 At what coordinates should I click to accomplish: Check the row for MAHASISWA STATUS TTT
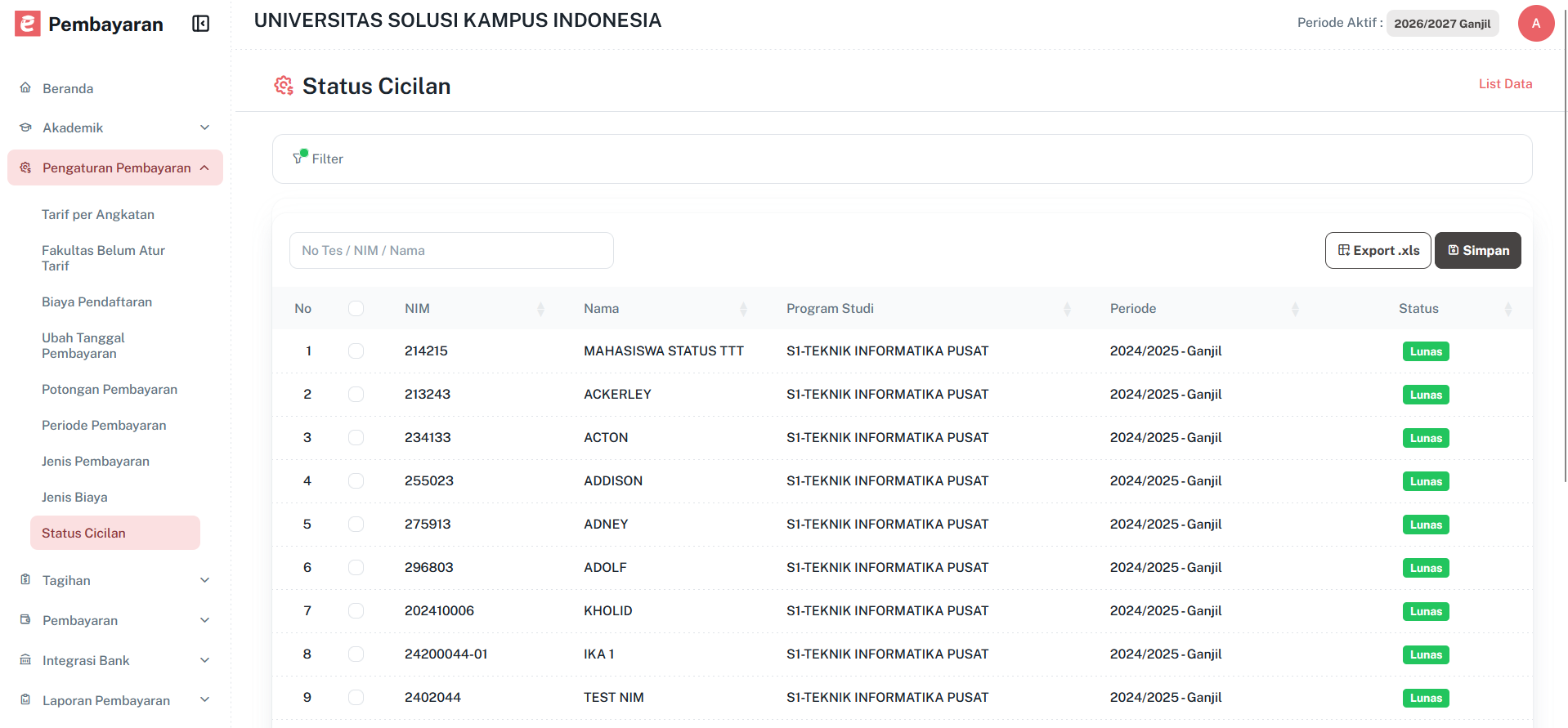click(356, 351)
